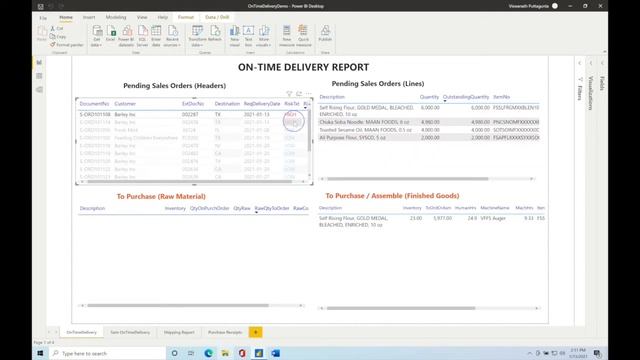Screen dimensions: 640x360
Task: Insert a New visual
Action: pyautogui.click(x=234, y=36)
